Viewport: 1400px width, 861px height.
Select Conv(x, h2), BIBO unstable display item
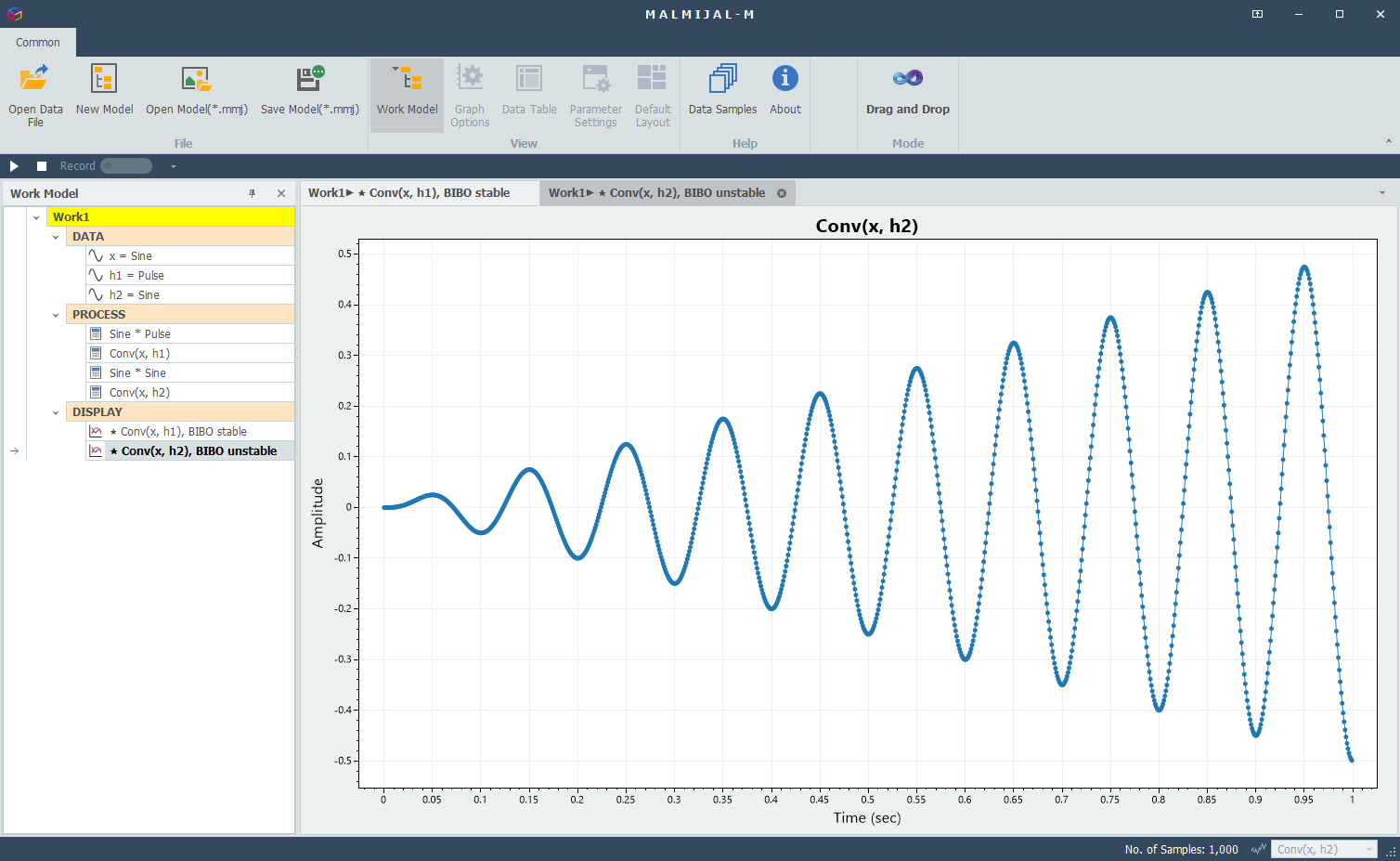190,451
